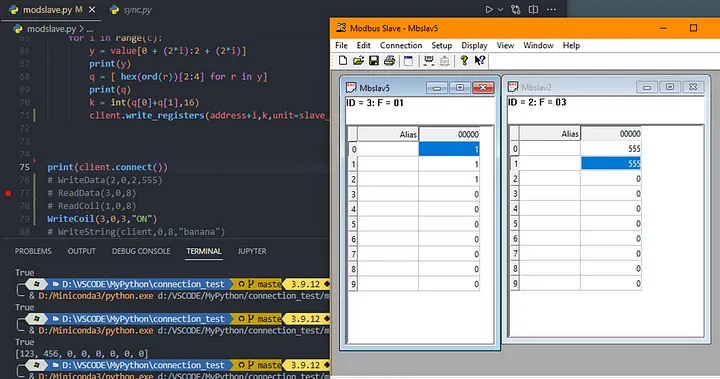Open the editor More Actions ellipsis menu
The width and height of the screenshot is (720, 379).
551,9
